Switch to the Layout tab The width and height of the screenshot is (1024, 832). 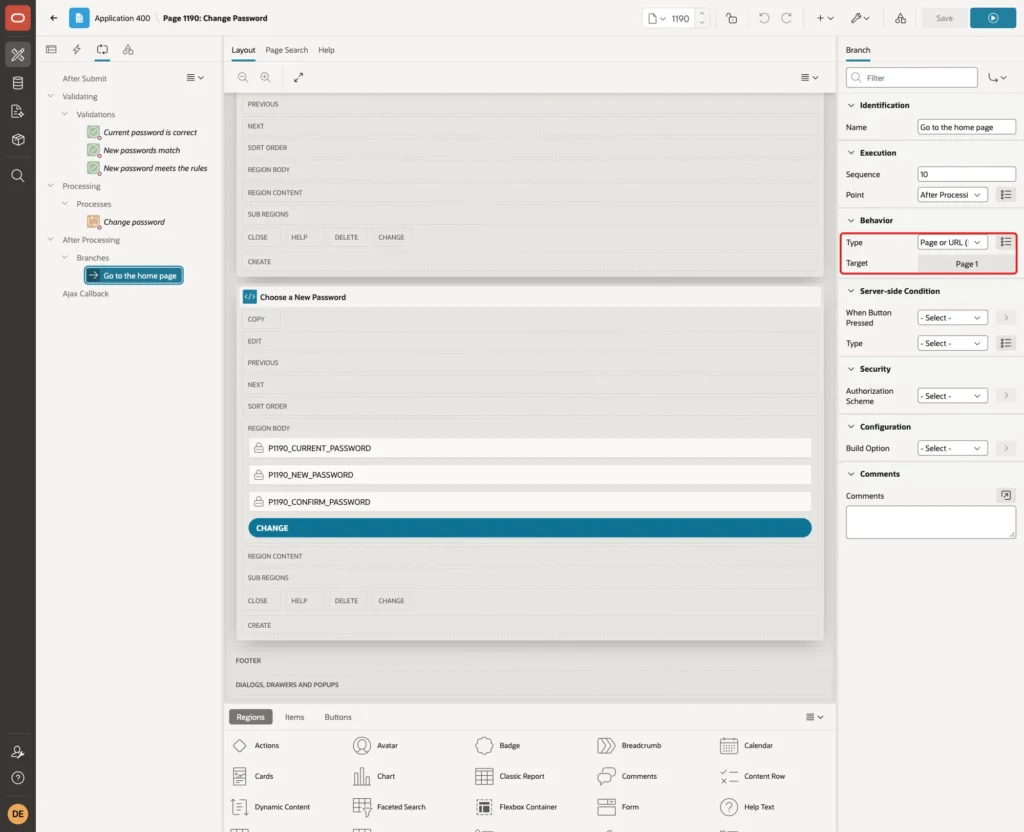[x=243, y=50]
